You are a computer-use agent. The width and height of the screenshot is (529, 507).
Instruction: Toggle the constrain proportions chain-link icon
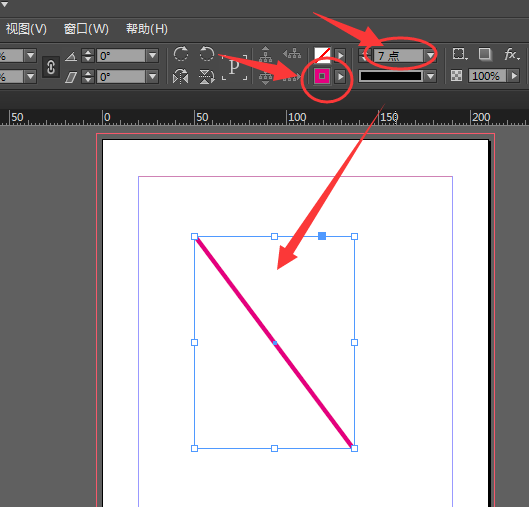click(x=51, y=66)
